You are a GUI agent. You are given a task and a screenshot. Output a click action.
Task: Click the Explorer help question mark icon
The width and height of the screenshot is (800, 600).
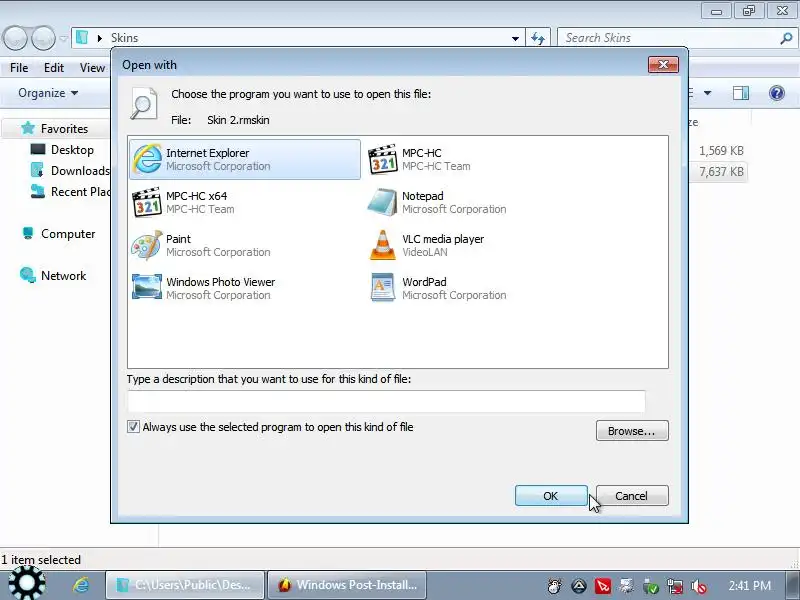777,93
